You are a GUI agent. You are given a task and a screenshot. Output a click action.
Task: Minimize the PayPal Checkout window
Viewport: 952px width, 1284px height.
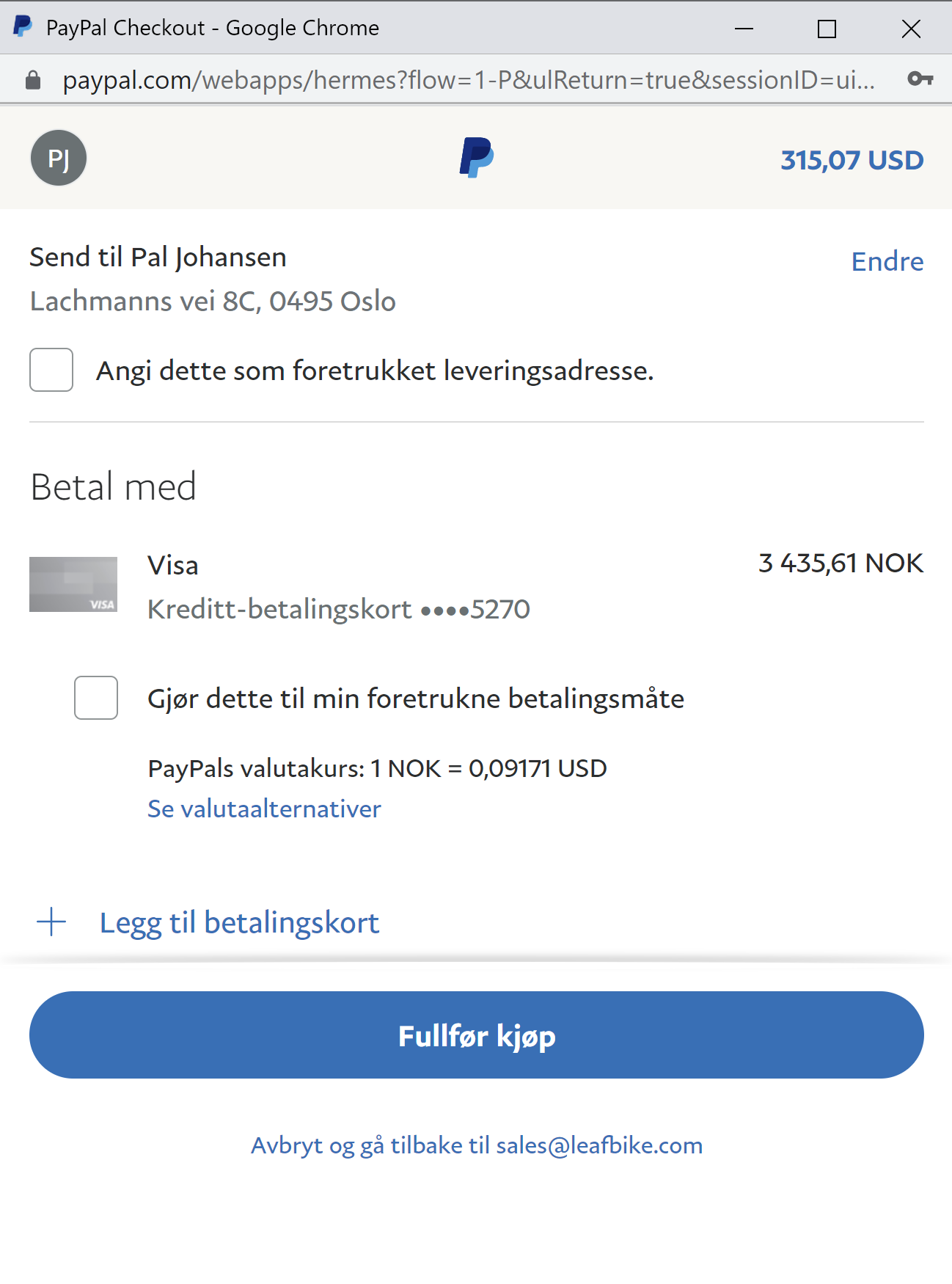click(x=744, y=29)
